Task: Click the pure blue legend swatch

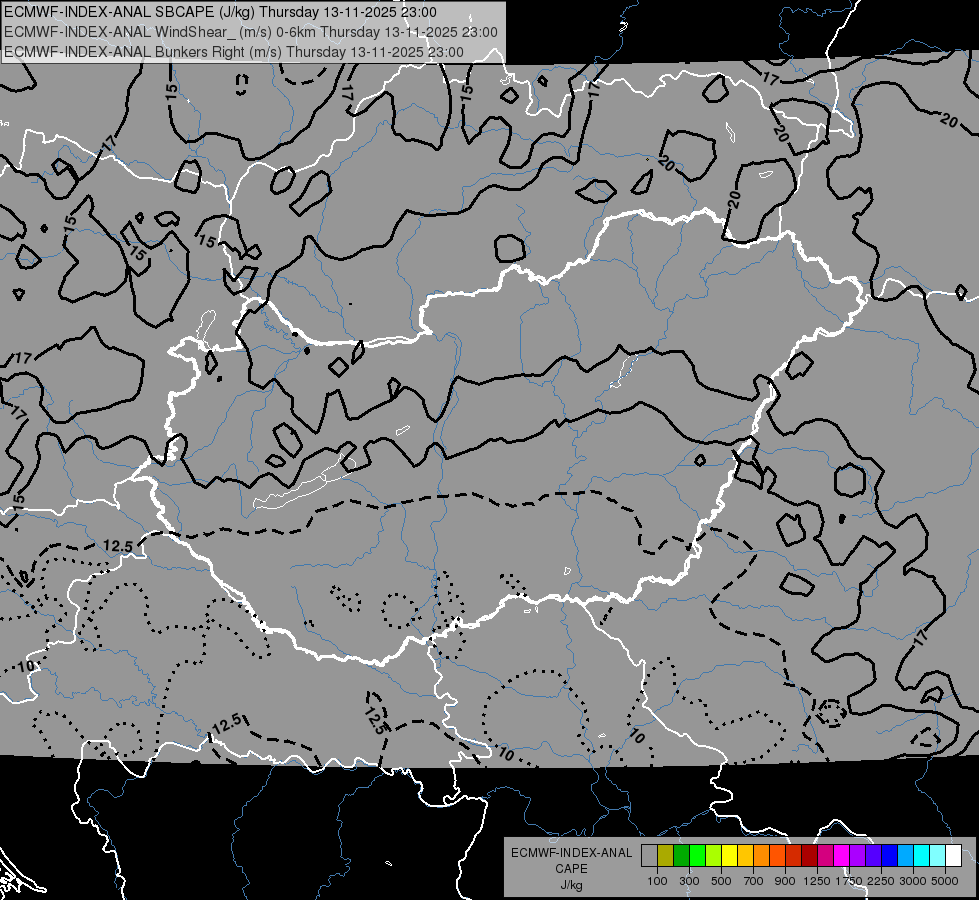Action: [x=890, y=855]
